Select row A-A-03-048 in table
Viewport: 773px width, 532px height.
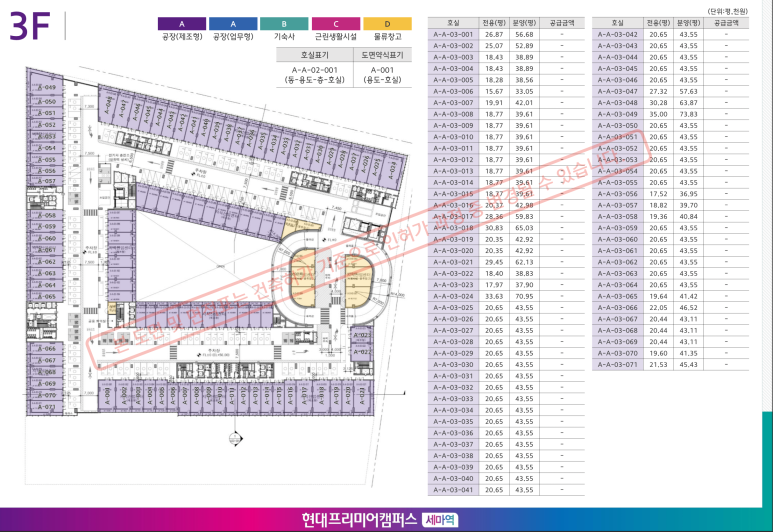670,103
